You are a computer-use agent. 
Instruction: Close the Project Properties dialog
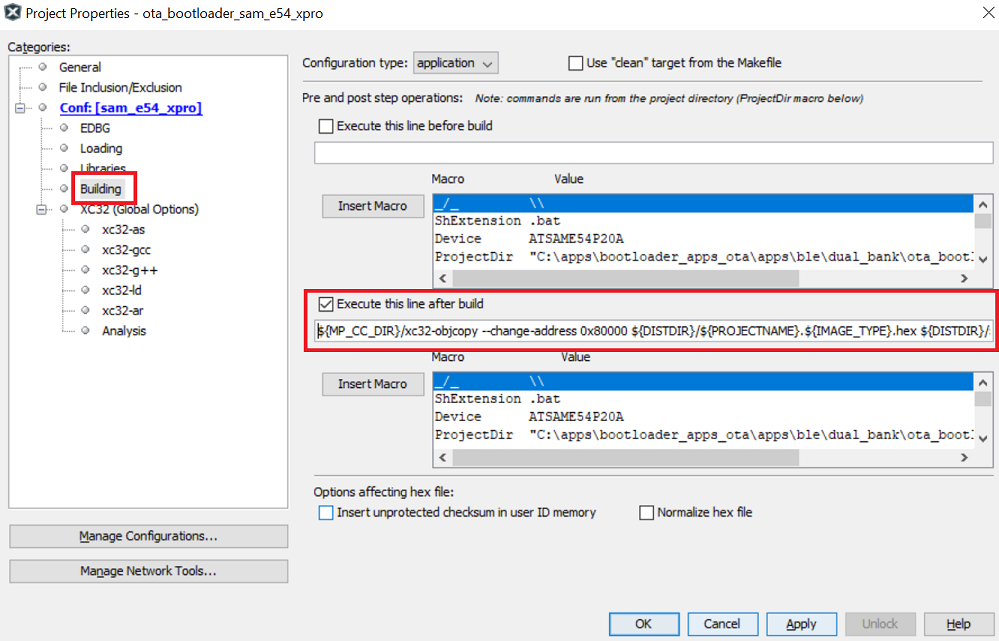[x=988, y=13]
